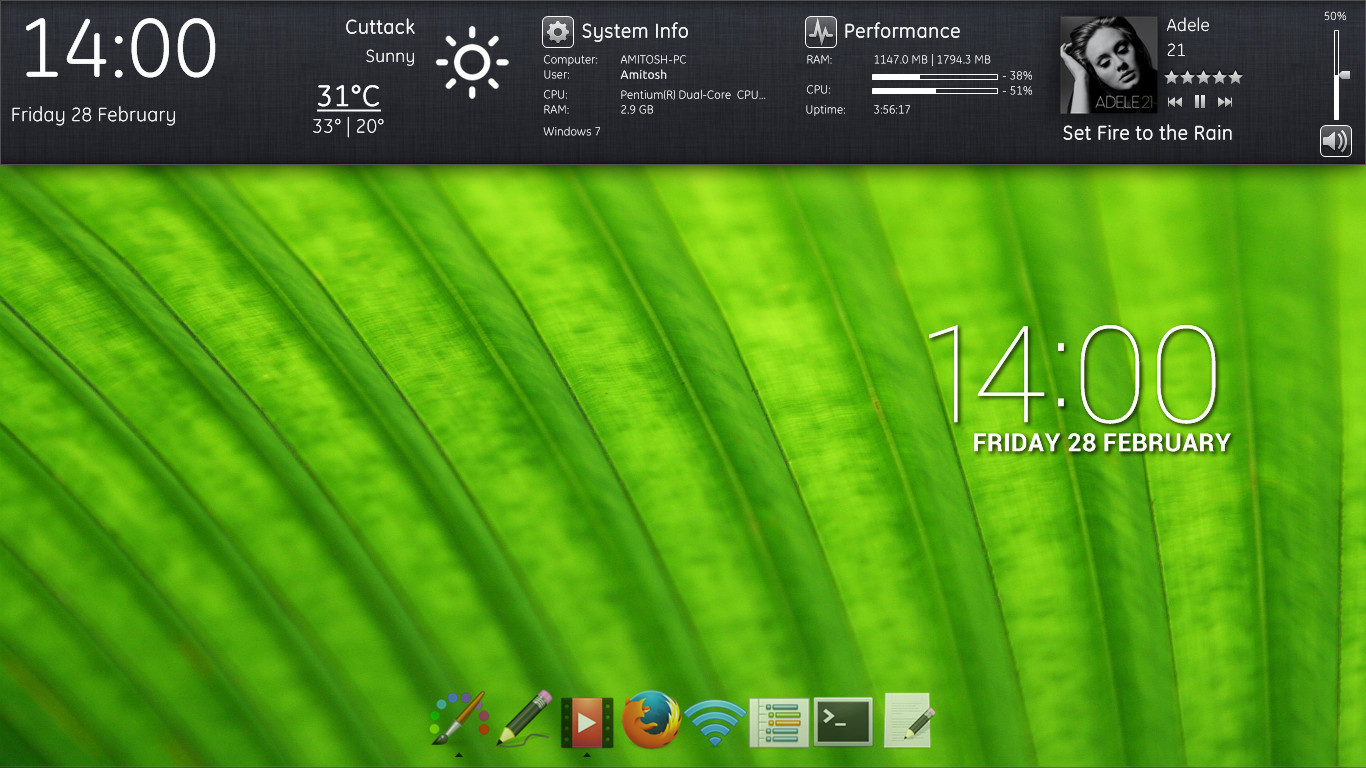Open the text editor notepad dock icon
This screenshot has height=768, width=1366.
(x=908, y=720)
